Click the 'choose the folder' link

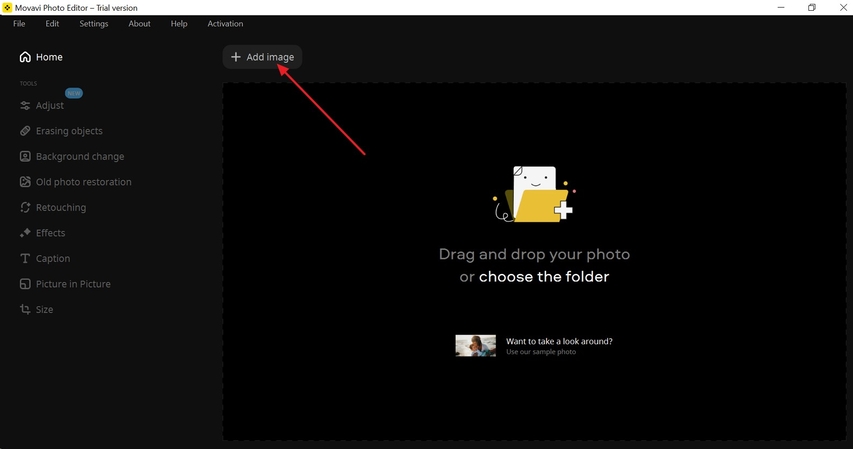point(544,276)
